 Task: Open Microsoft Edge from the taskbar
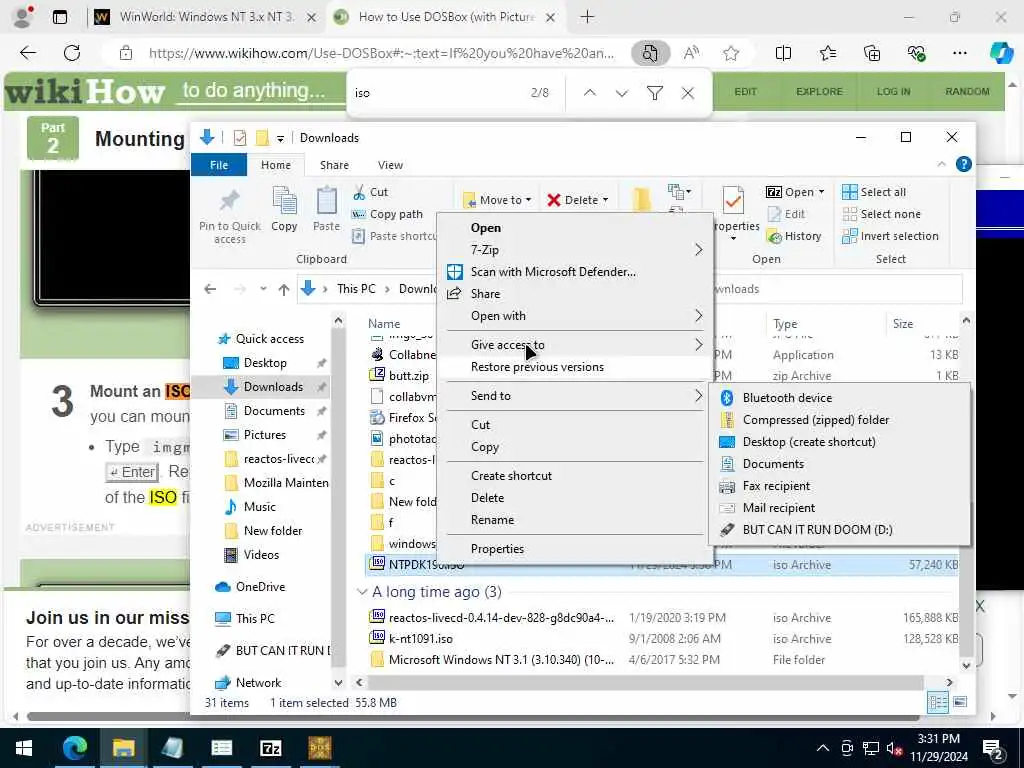point(75,748)
